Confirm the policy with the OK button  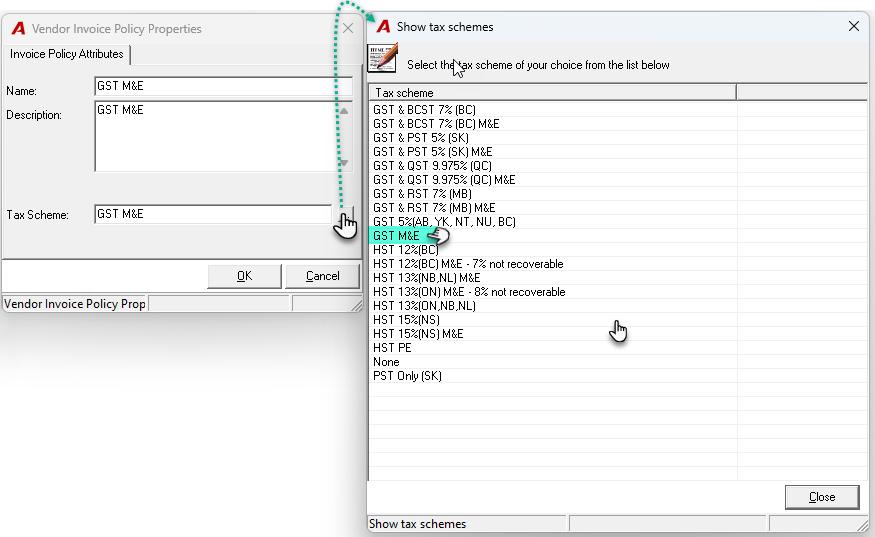tap(244, 276)
